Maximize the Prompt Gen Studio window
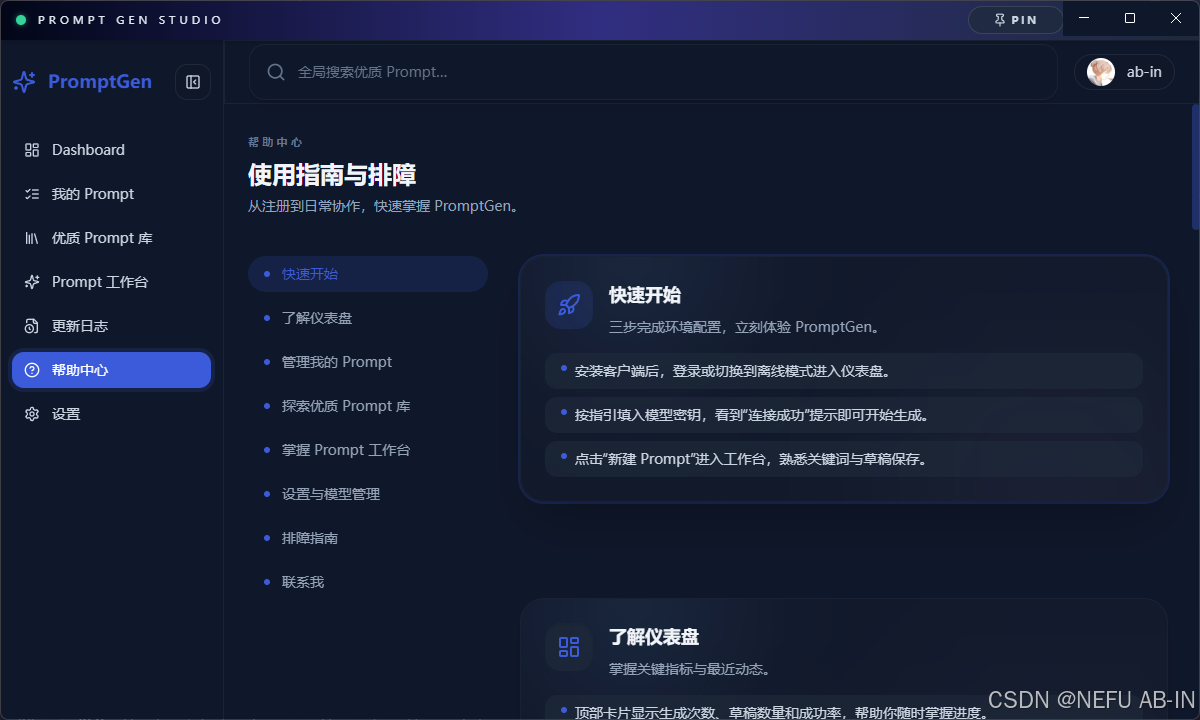Image resolution: width=1200 pixels, height=720 pixels. coord(1130,19)
